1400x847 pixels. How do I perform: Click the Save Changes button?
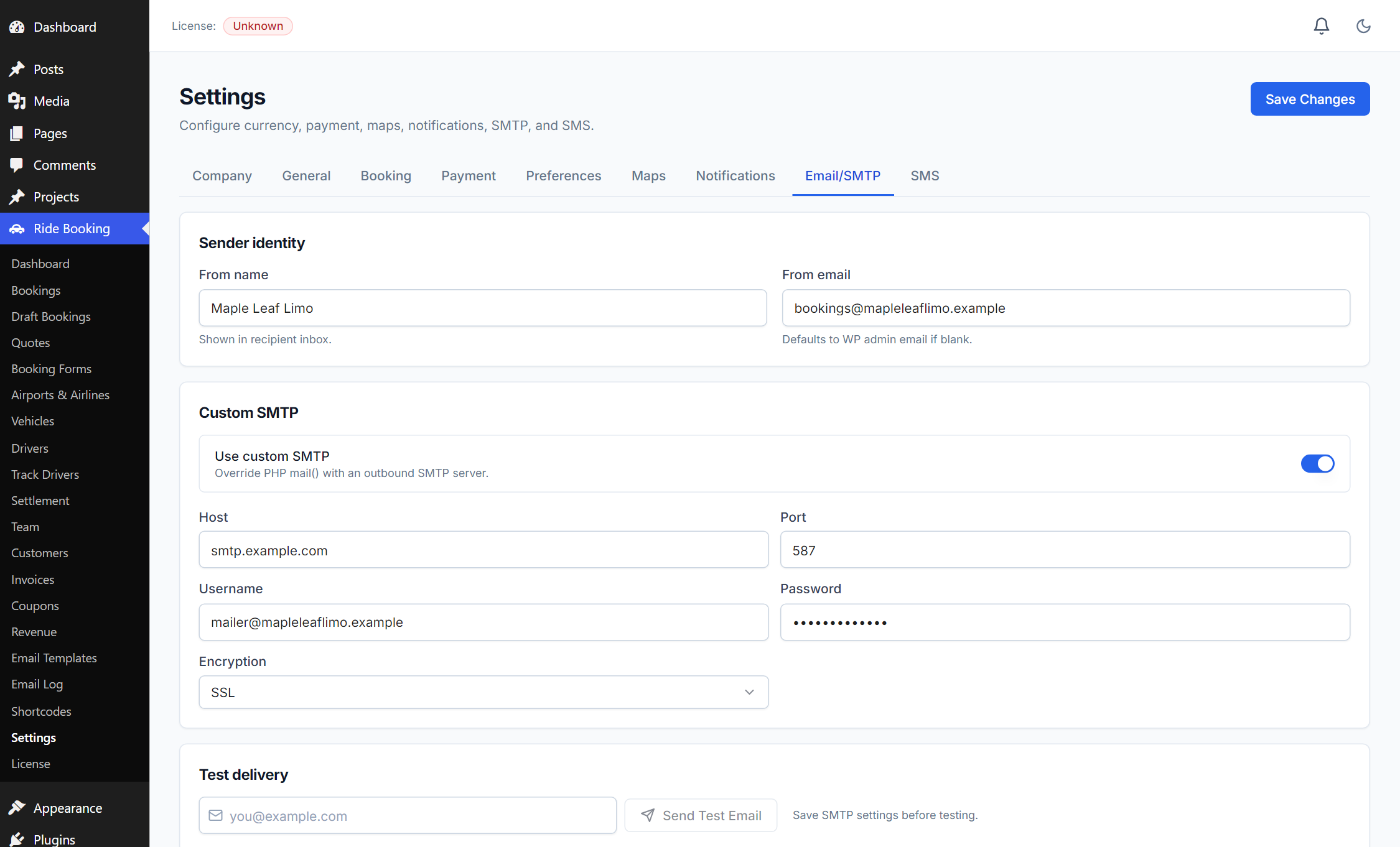(1310, 99)
